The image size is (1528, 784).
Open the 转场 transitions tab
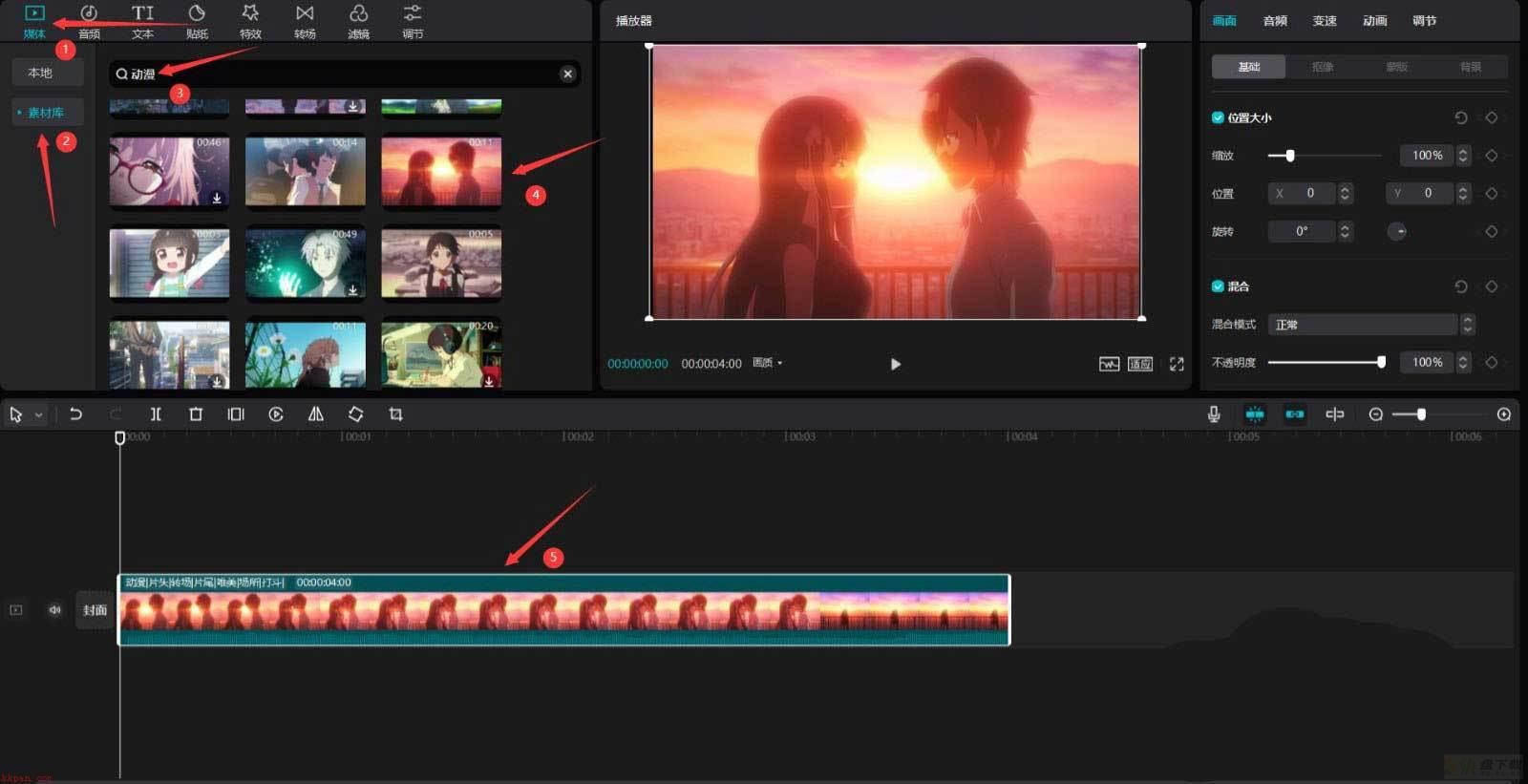pyautogui.click(x=305, y=21)
